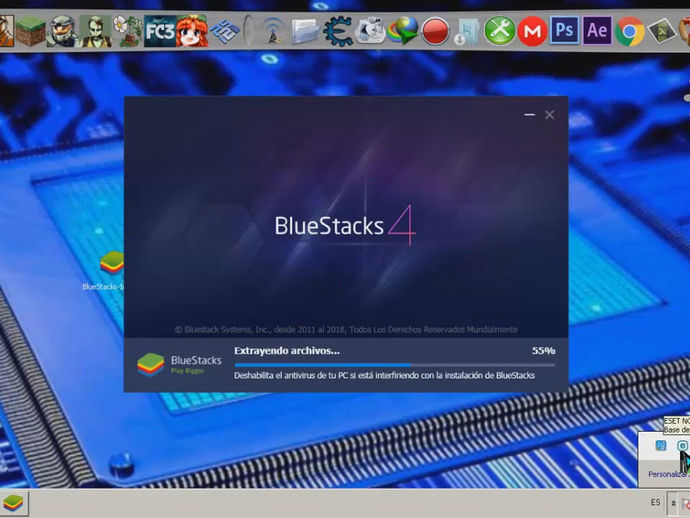
Task: Open the blue file folder dock icon
Action: [x=305, y=31]
